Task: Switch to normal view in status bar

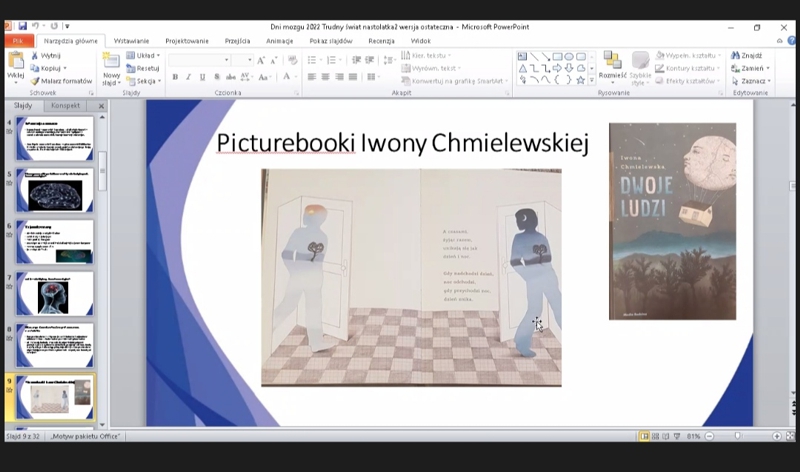Action: coord(645,436)
